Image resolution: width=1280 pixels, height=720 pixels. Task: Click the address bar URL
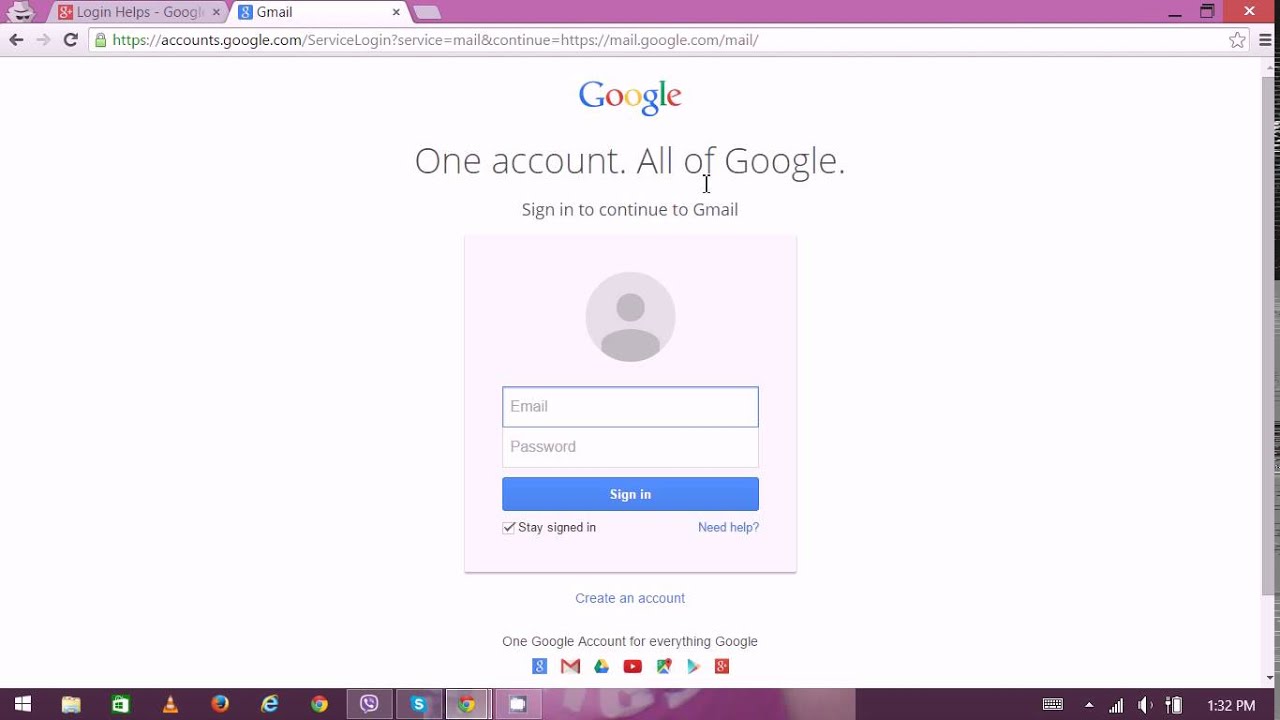coord(435,40)
